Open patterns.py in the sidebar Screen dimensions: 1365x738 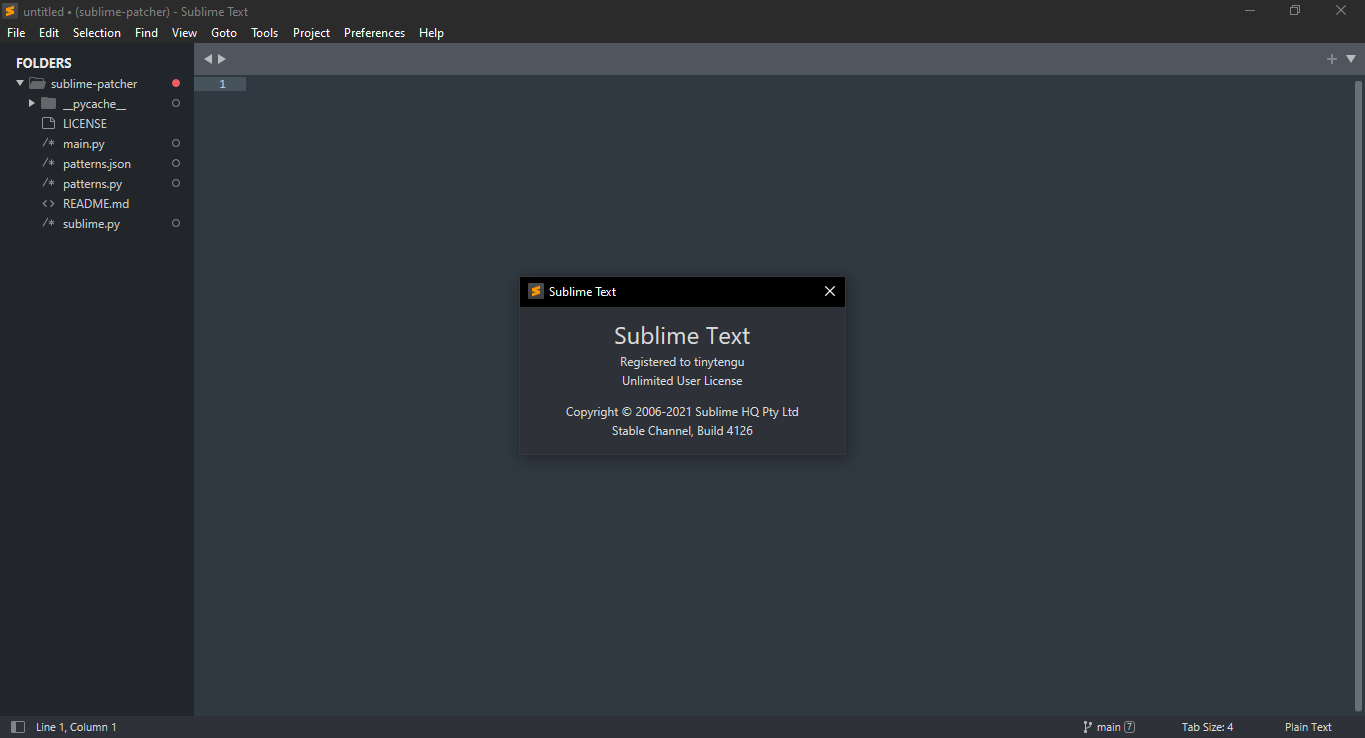pos(93,184)
